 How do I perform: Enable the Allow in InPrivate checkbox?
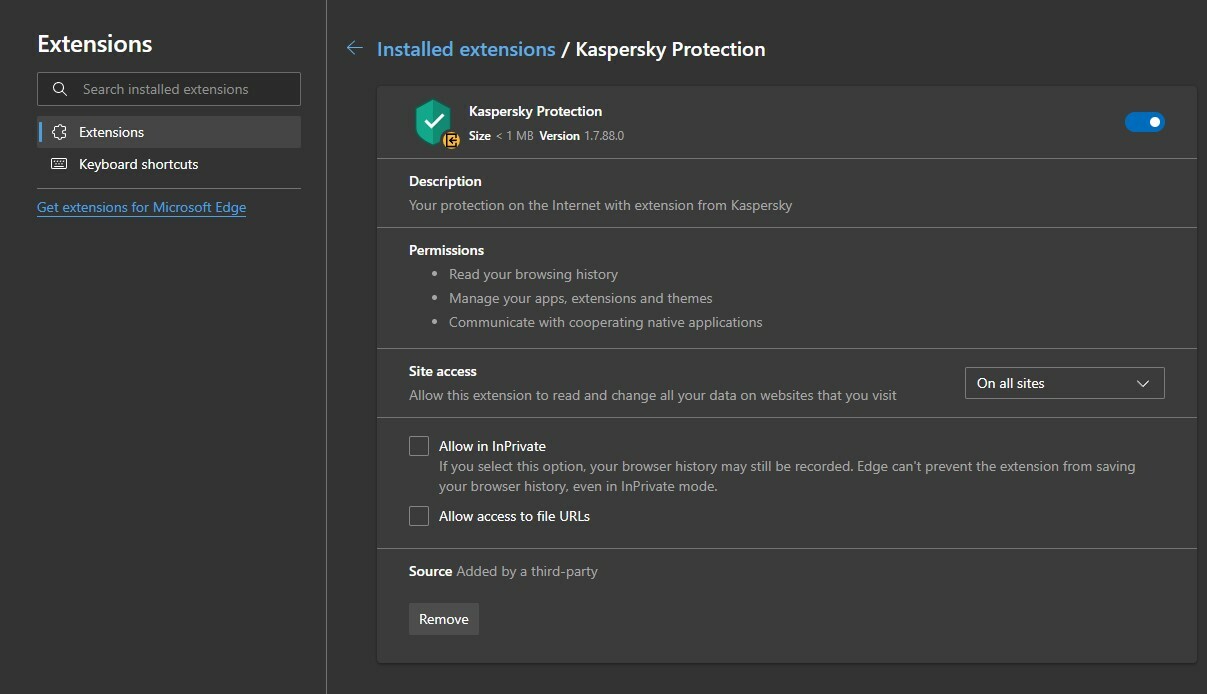(x=419, y=446)
